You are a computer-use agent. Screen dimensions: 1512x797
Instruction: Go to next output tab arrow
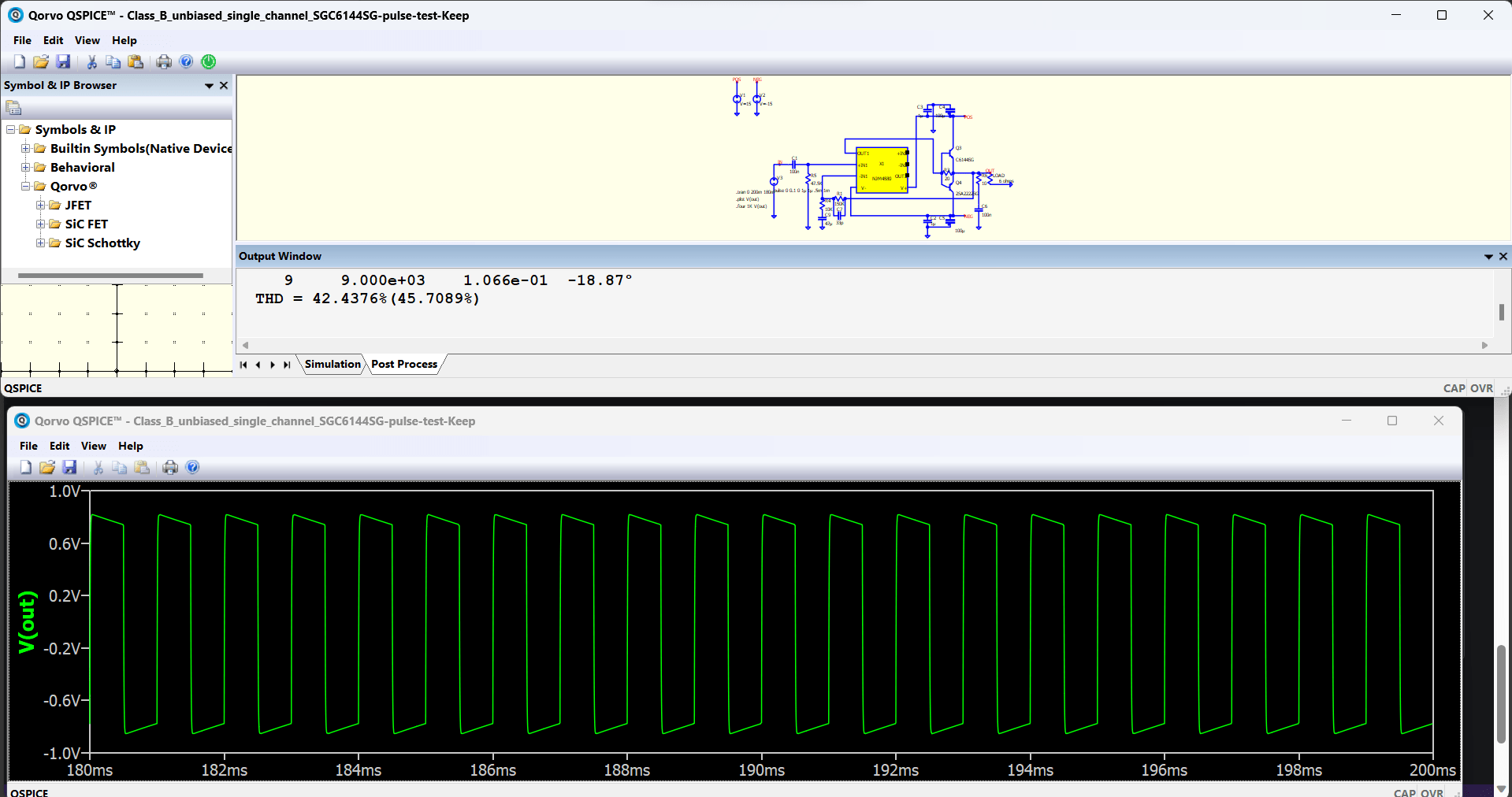tap(273, 365)
